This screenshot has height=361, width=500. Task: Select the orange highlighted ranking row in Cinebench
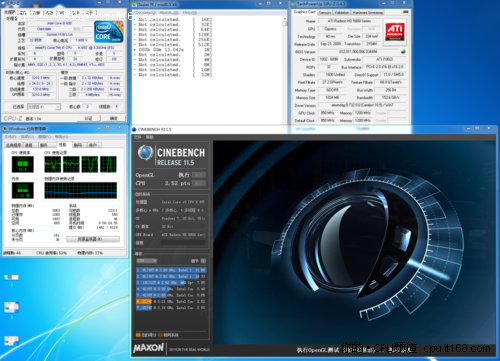[x=171, y=301]
